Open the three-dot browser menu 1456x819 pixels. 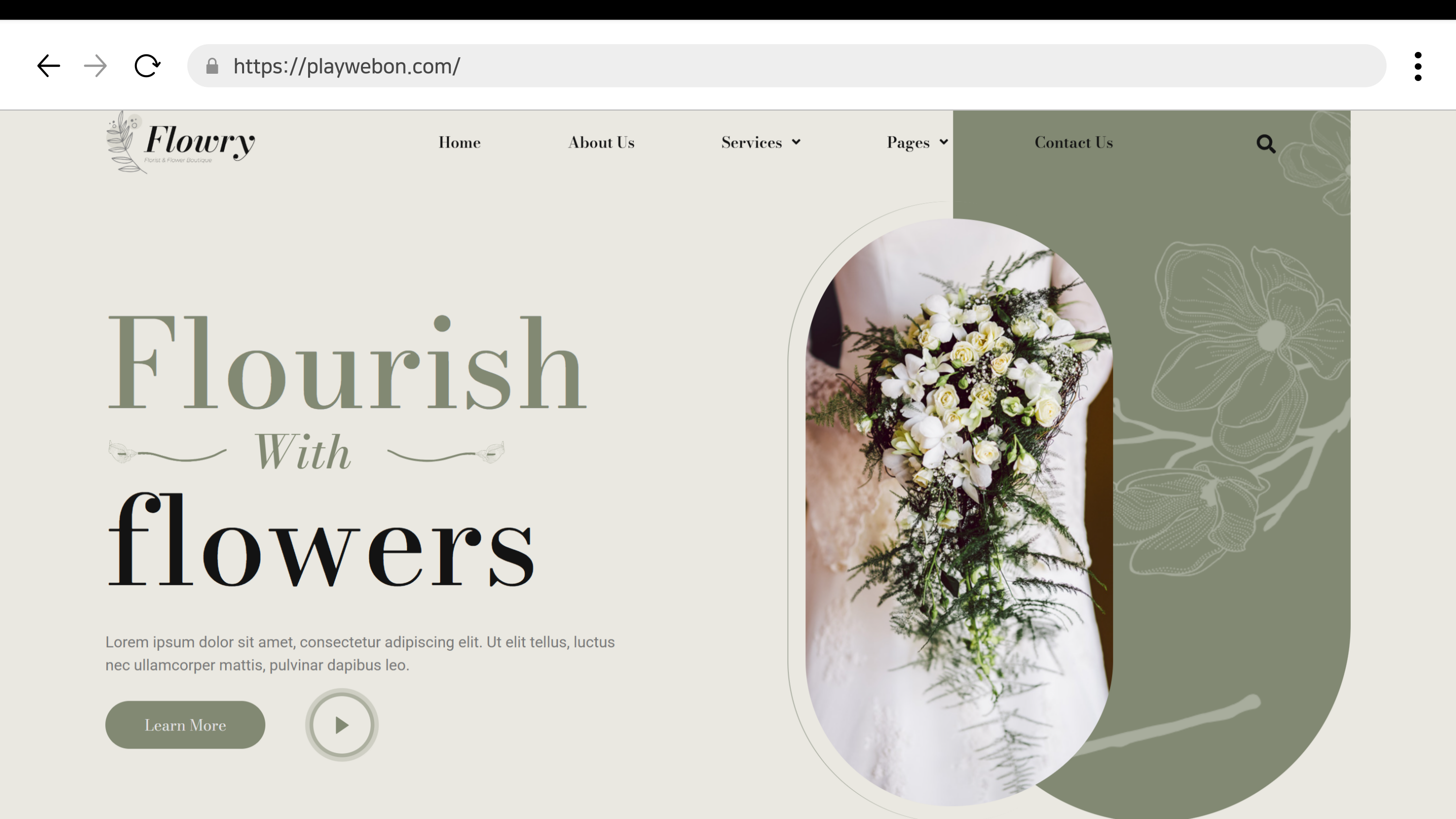coord(1418,66)
